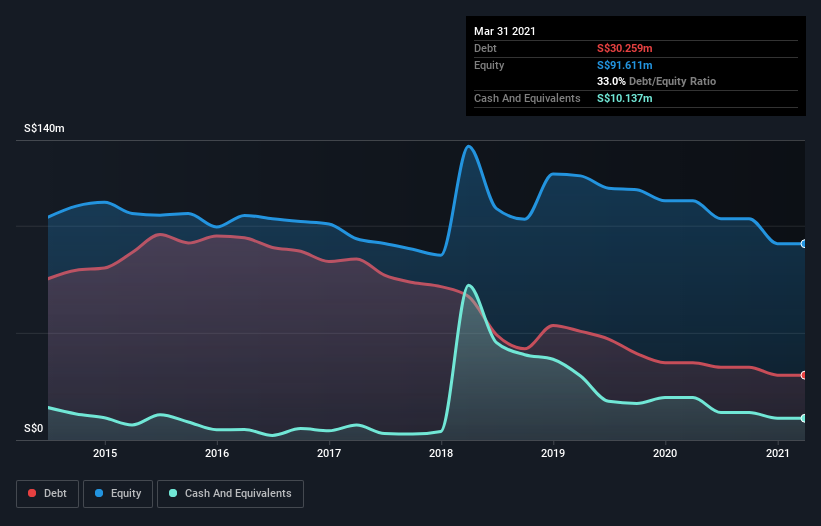Select the 2017 x-axis label
This screenshot has width=821, height=526.
point(329,453)
